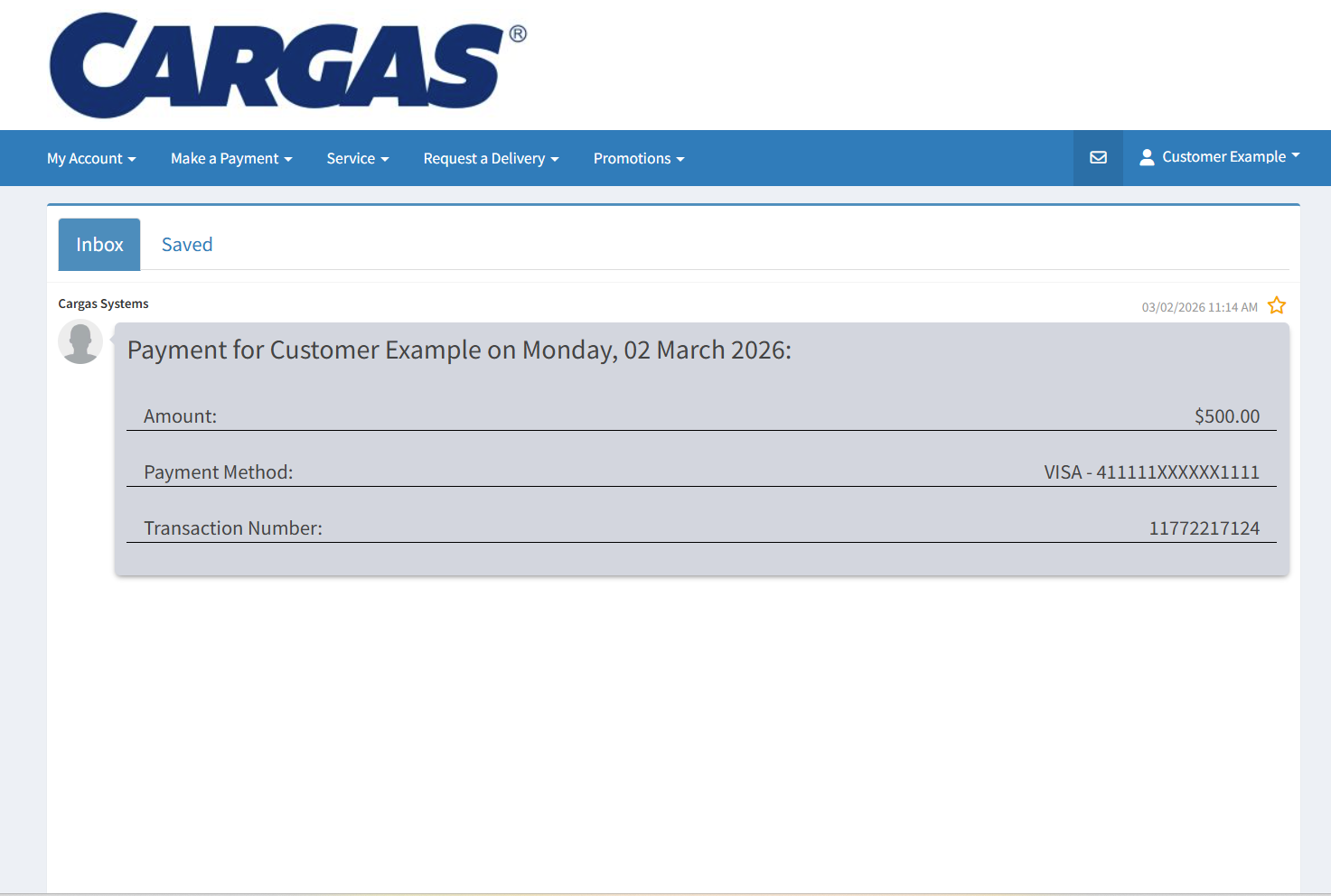Expand the Promotions menu
The image size is (1331, 896).
click(x=638, y=159)
